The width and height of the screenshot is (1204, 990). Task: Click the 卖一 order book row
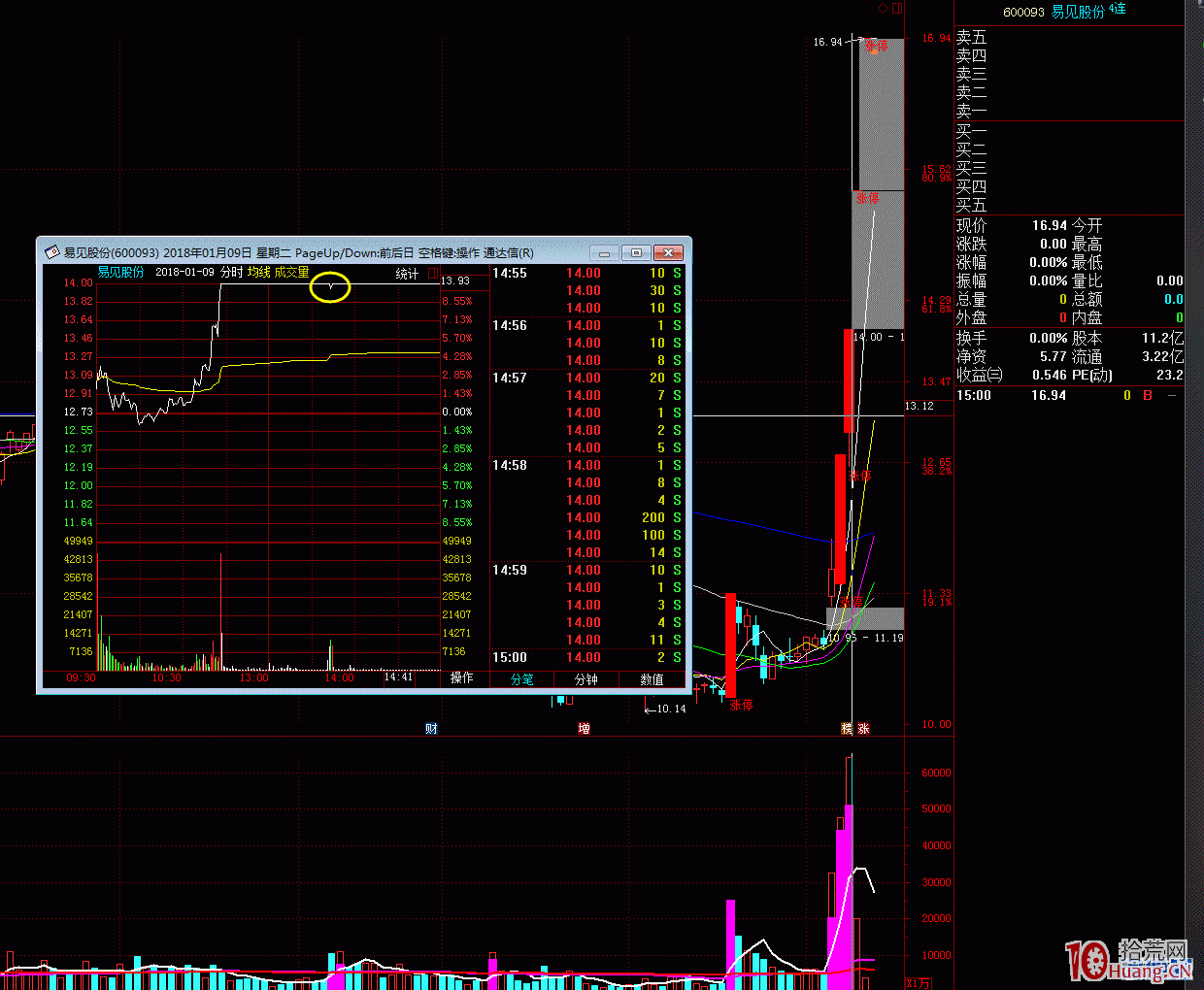click(1069, 111)
